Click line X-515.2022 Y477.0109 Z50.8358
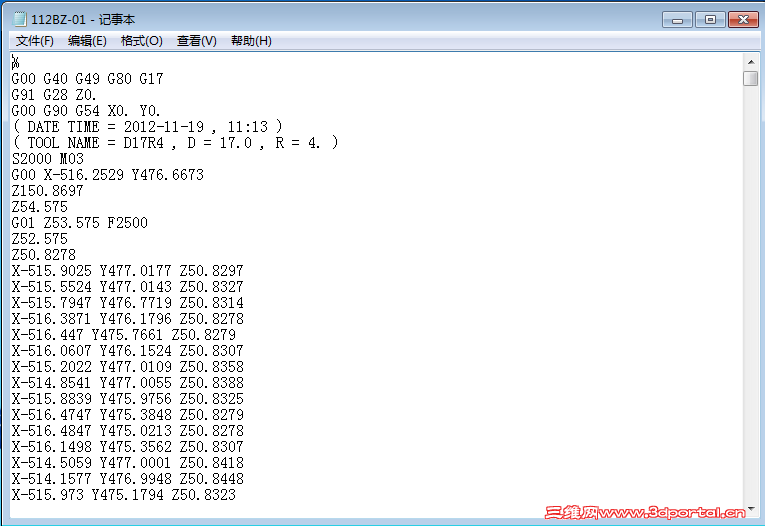Viewport: 765px width, 526px height. [127, 367]
